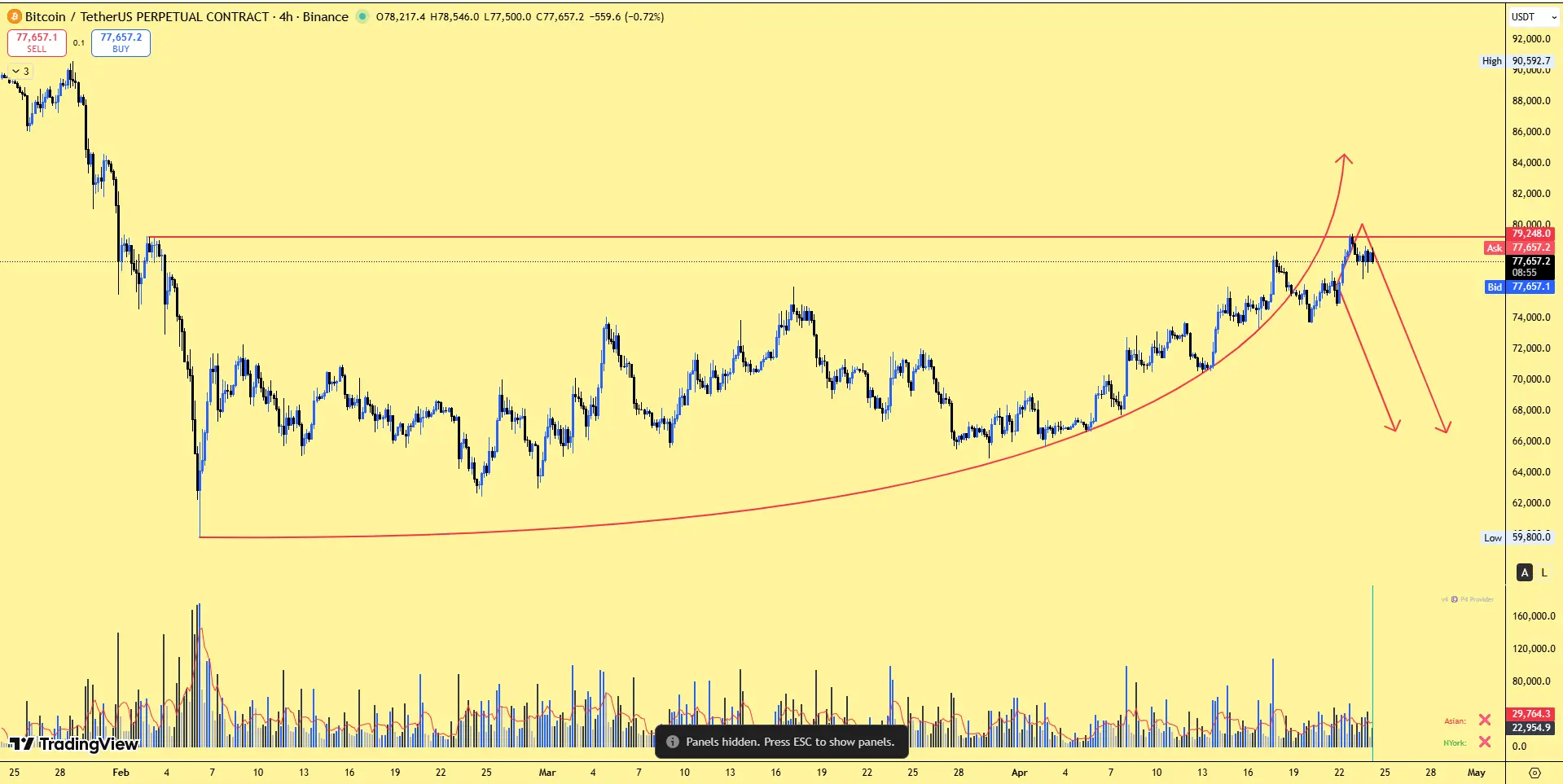Click the May label on the time axis
This screenshot has width=1563, height=784.
(1476, 773)
